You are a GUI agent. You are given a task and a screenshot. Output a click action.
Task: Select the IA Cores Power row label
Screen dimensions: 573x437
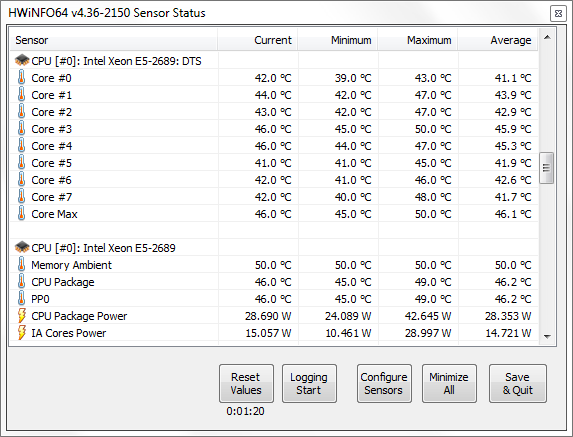(68, 333)
